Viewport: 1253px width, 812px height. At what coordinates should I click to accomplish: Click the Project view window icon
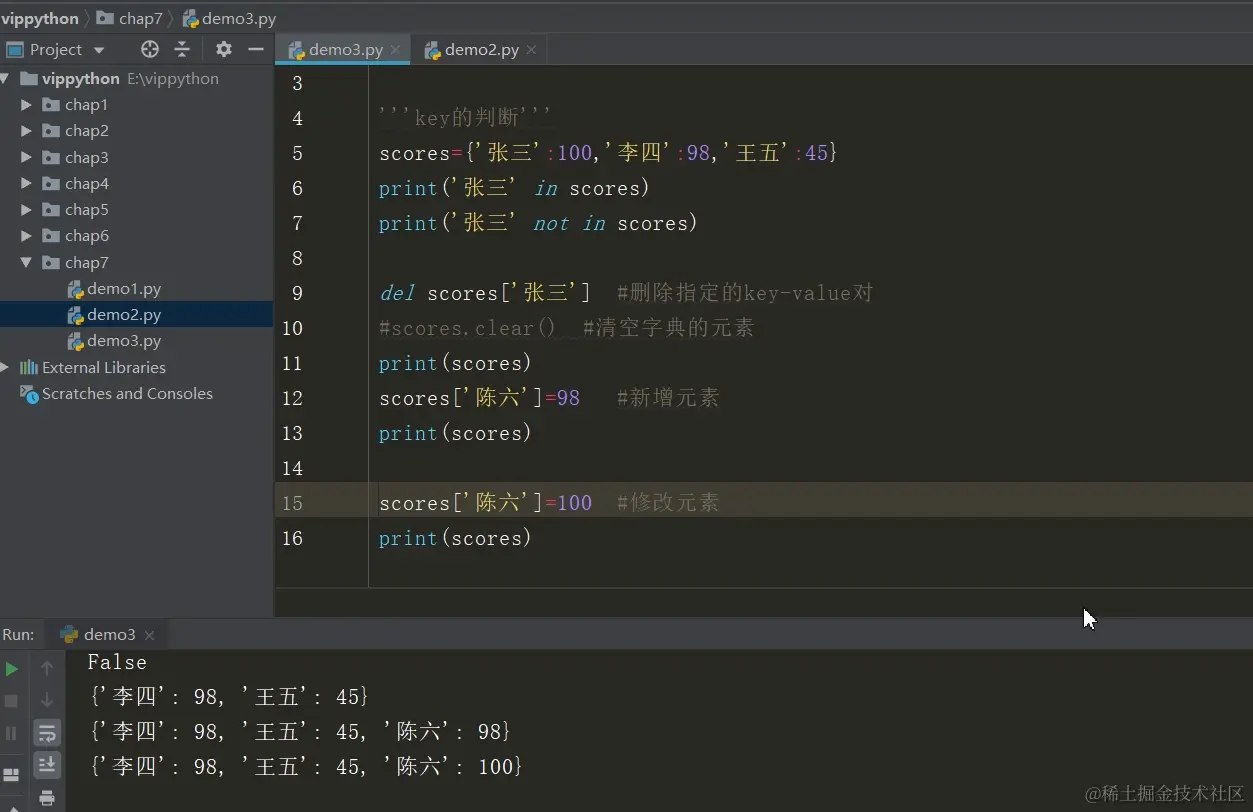[x=14, y=49]
